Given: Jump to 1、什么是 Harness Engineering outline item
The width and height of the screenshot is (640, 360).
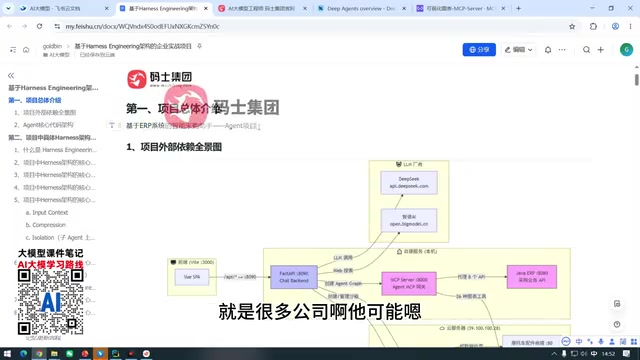Looking at the screenshot, I should pos(55,150).
